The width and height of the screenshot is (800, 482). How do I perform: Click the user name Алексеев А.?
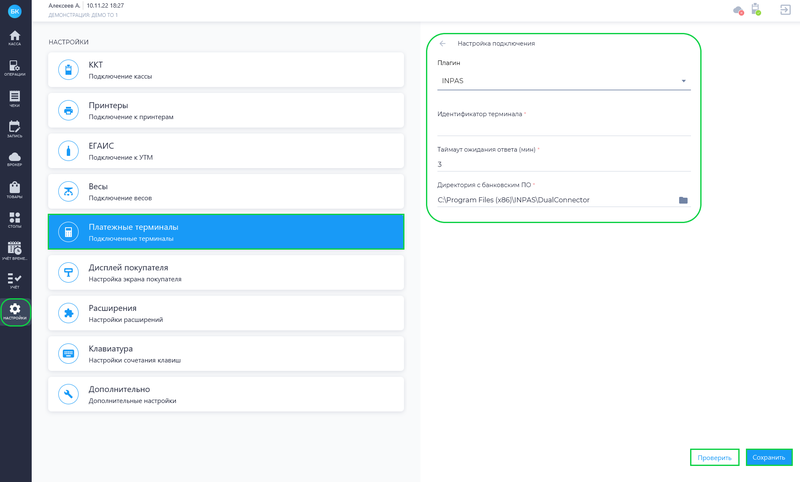(x=64, y=6)
